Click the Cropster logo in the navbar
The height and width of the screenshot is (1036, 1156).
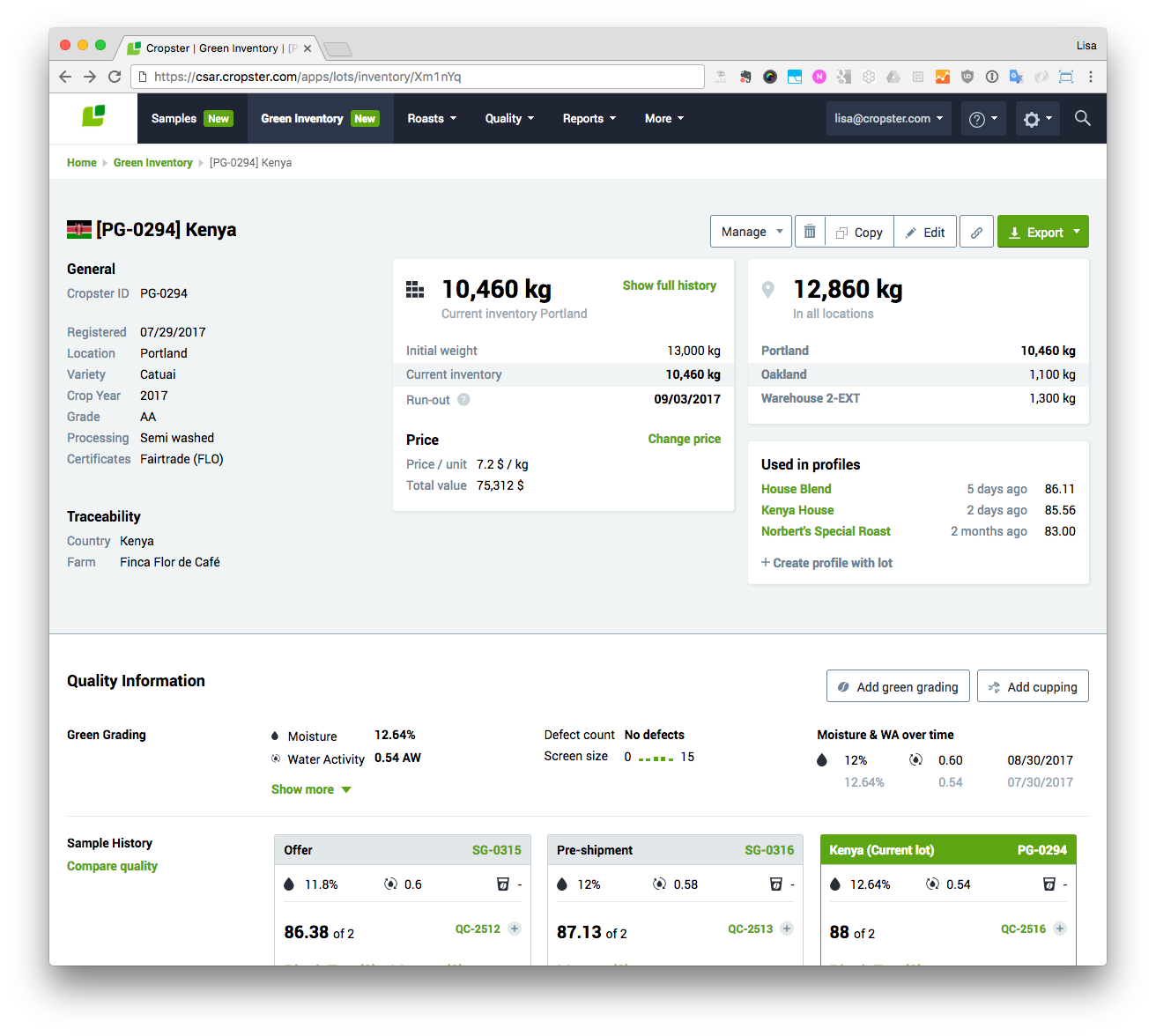click(93, 116)
